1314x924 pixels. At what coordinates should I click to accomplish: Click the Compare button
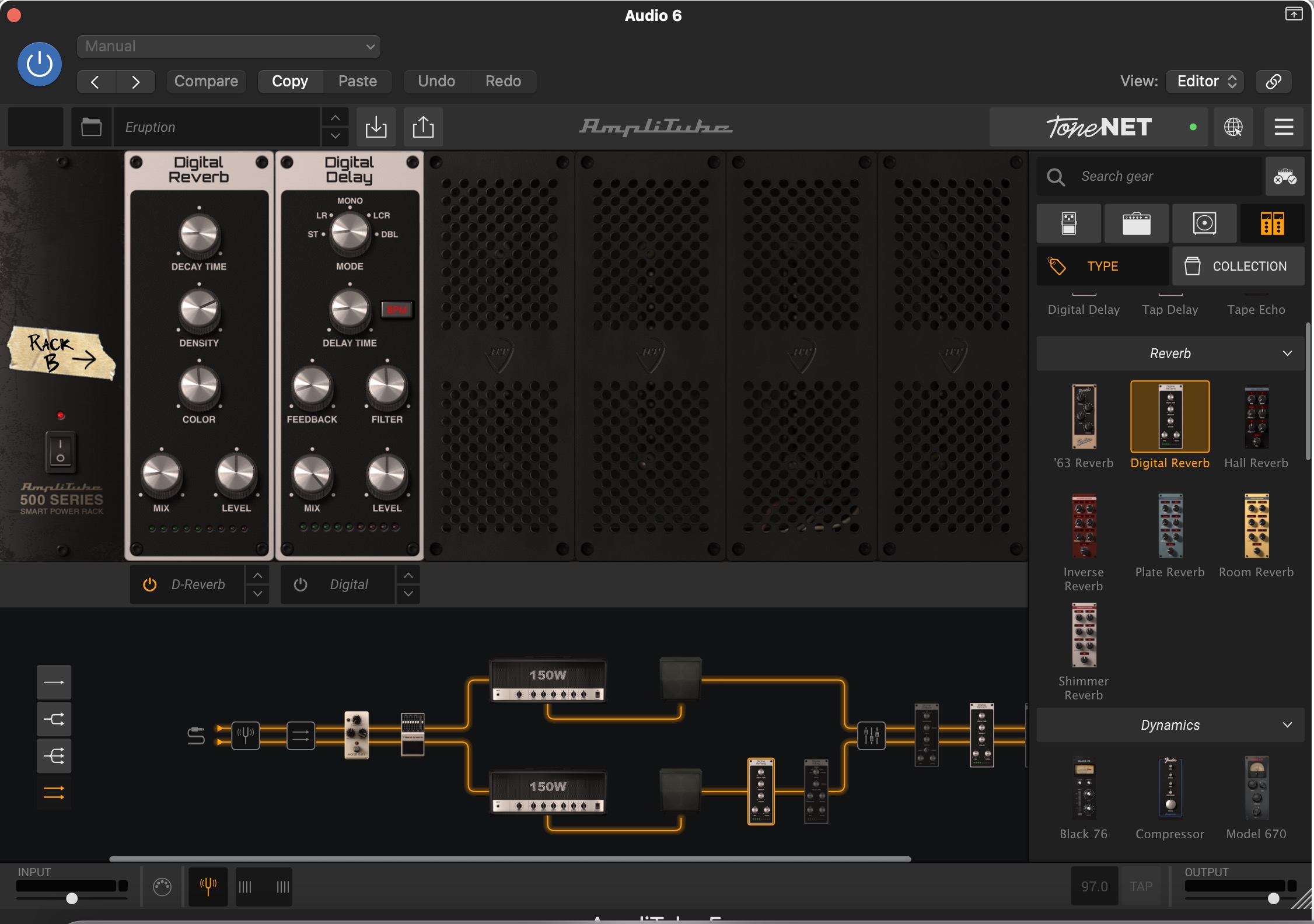[x=206, y=82]
